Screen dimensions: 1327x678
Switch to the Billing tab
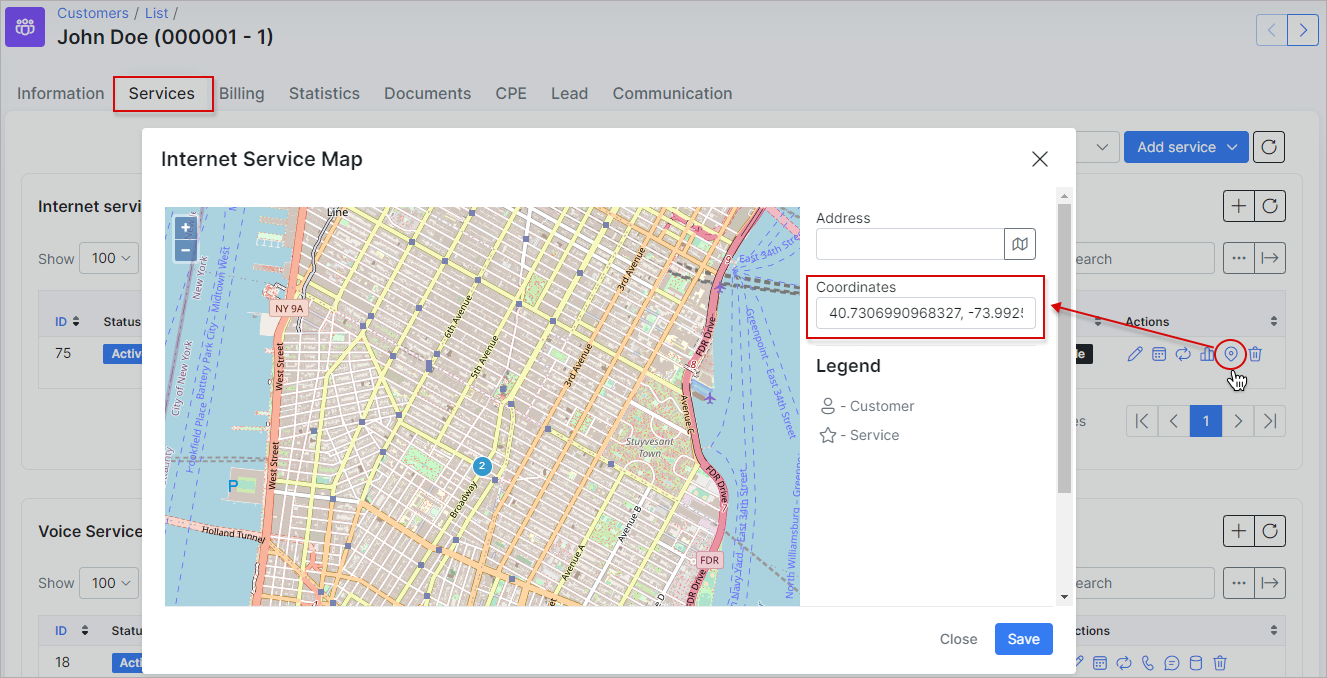[x=242, y=94]
